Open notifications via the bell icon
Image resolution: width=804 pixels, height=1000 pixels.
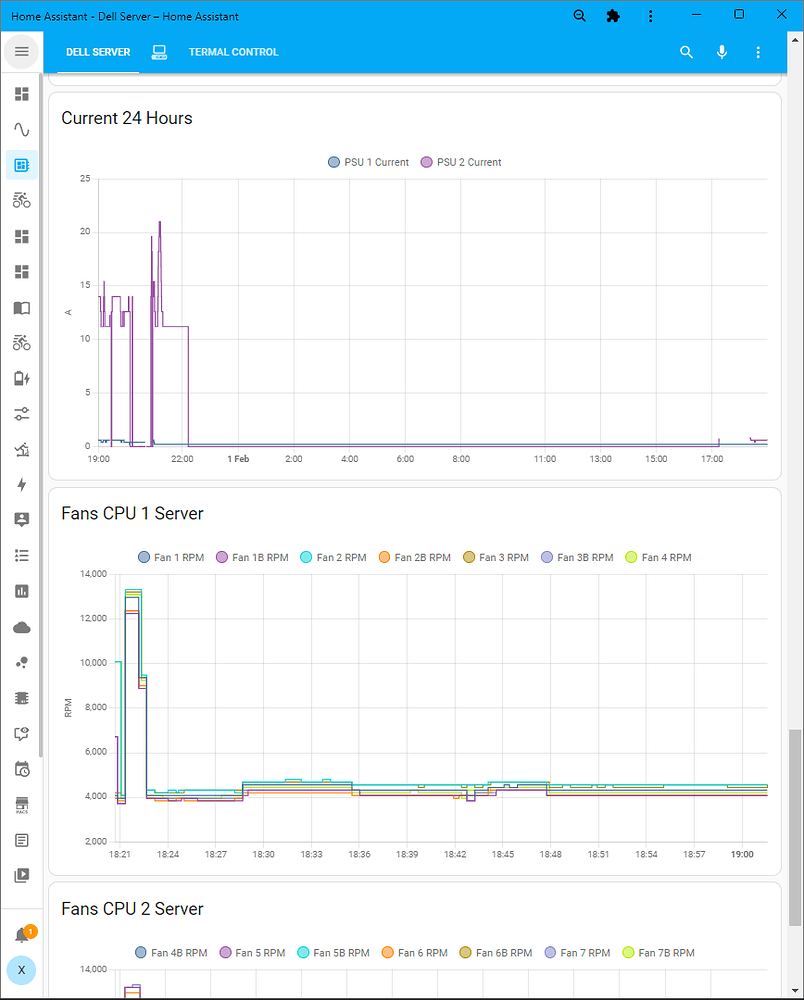pyautogui.click(x=21, y=932)
